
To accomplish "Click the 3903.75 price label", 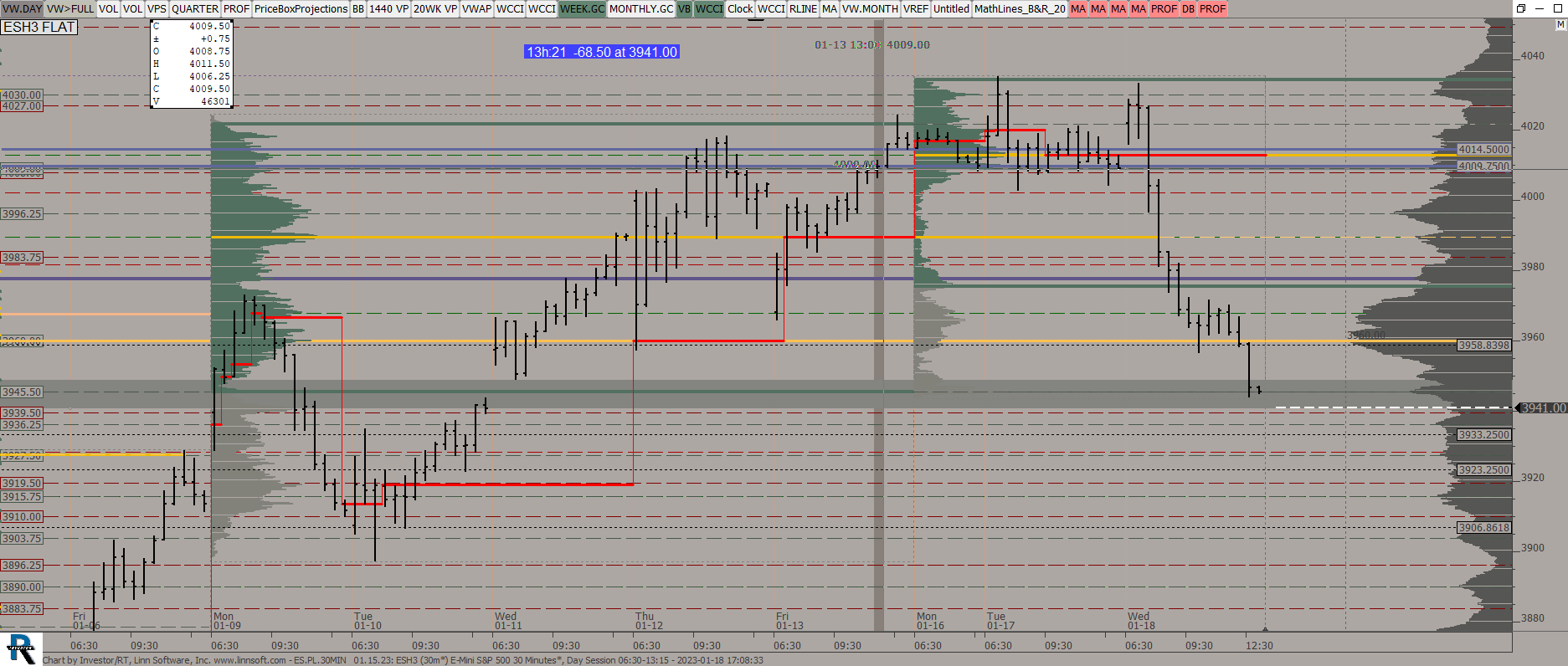I will click(x=22, y=539).
